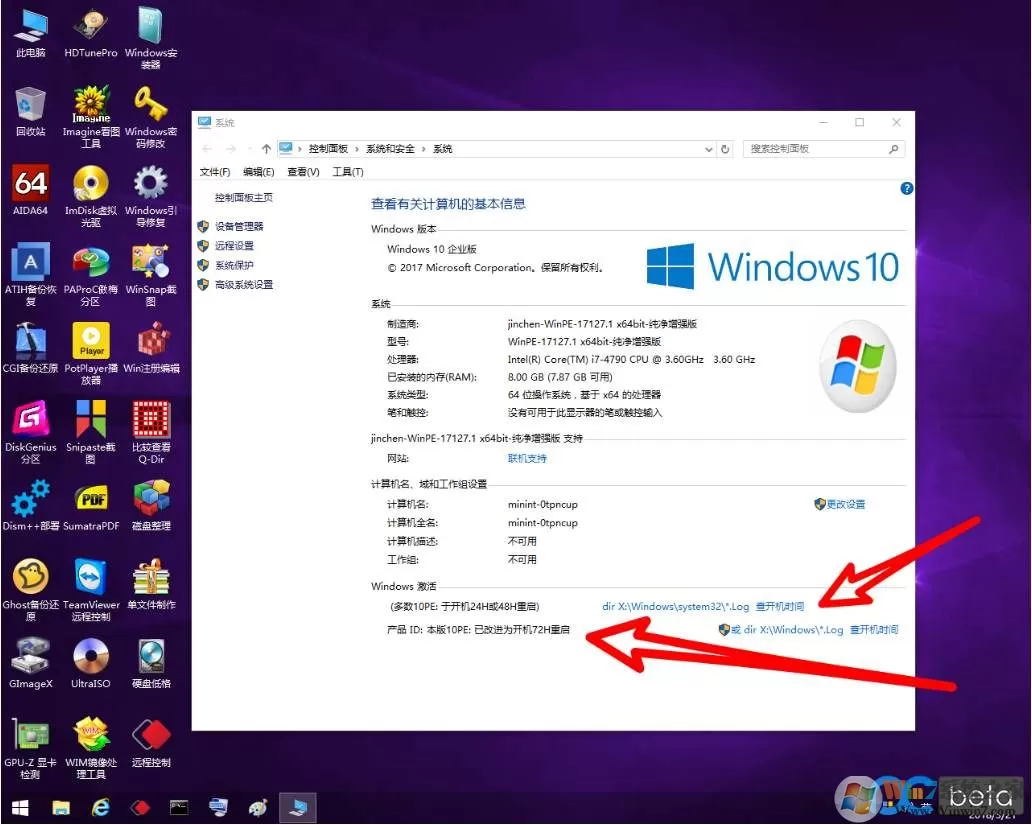1032x825 pixels.
Task: Expand the chevron after 控制面板 breadcrumb
Action: point(357,149)
